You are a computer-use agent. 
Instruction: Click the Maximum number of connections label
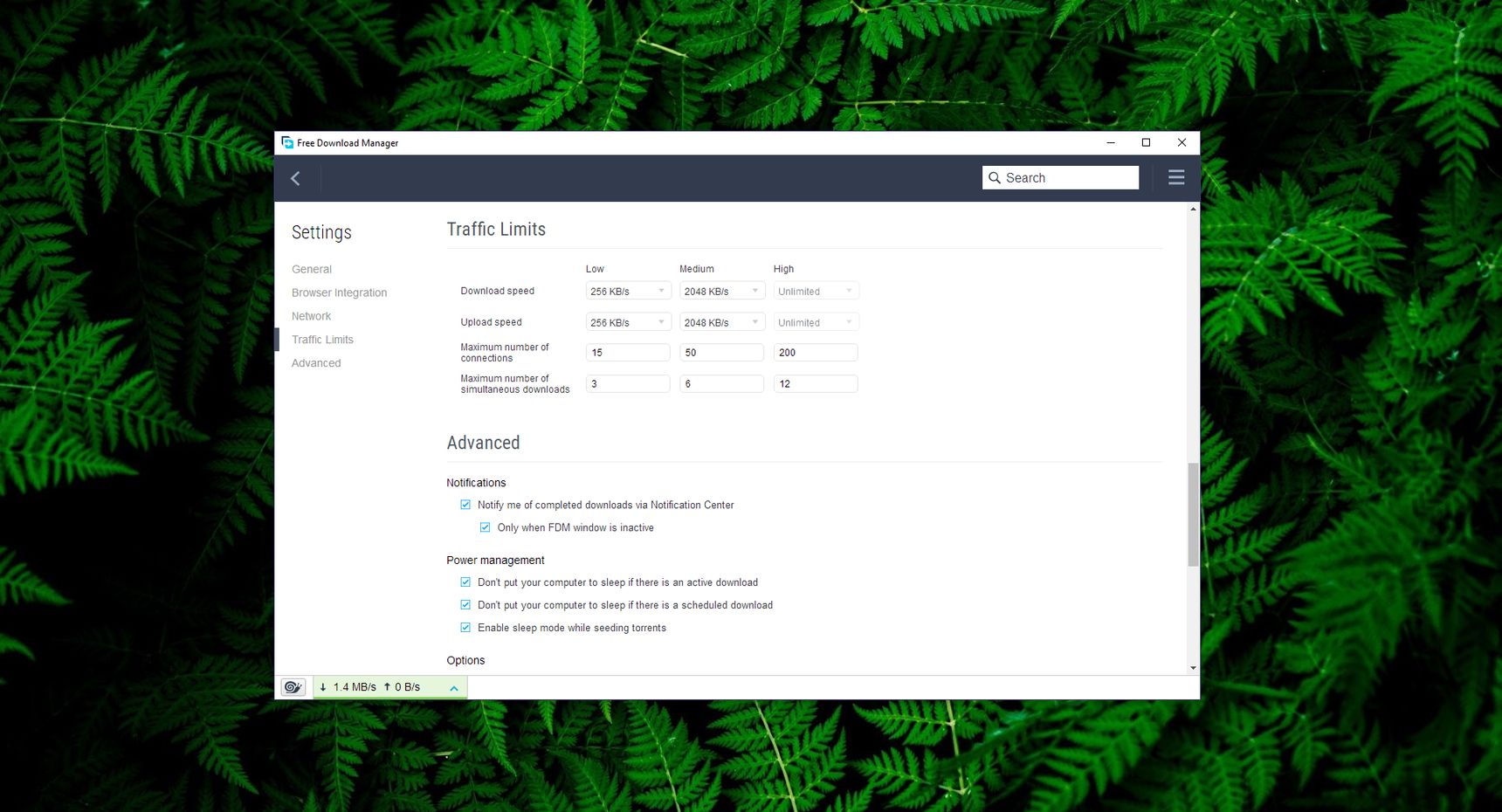click(x=505, y=353)
